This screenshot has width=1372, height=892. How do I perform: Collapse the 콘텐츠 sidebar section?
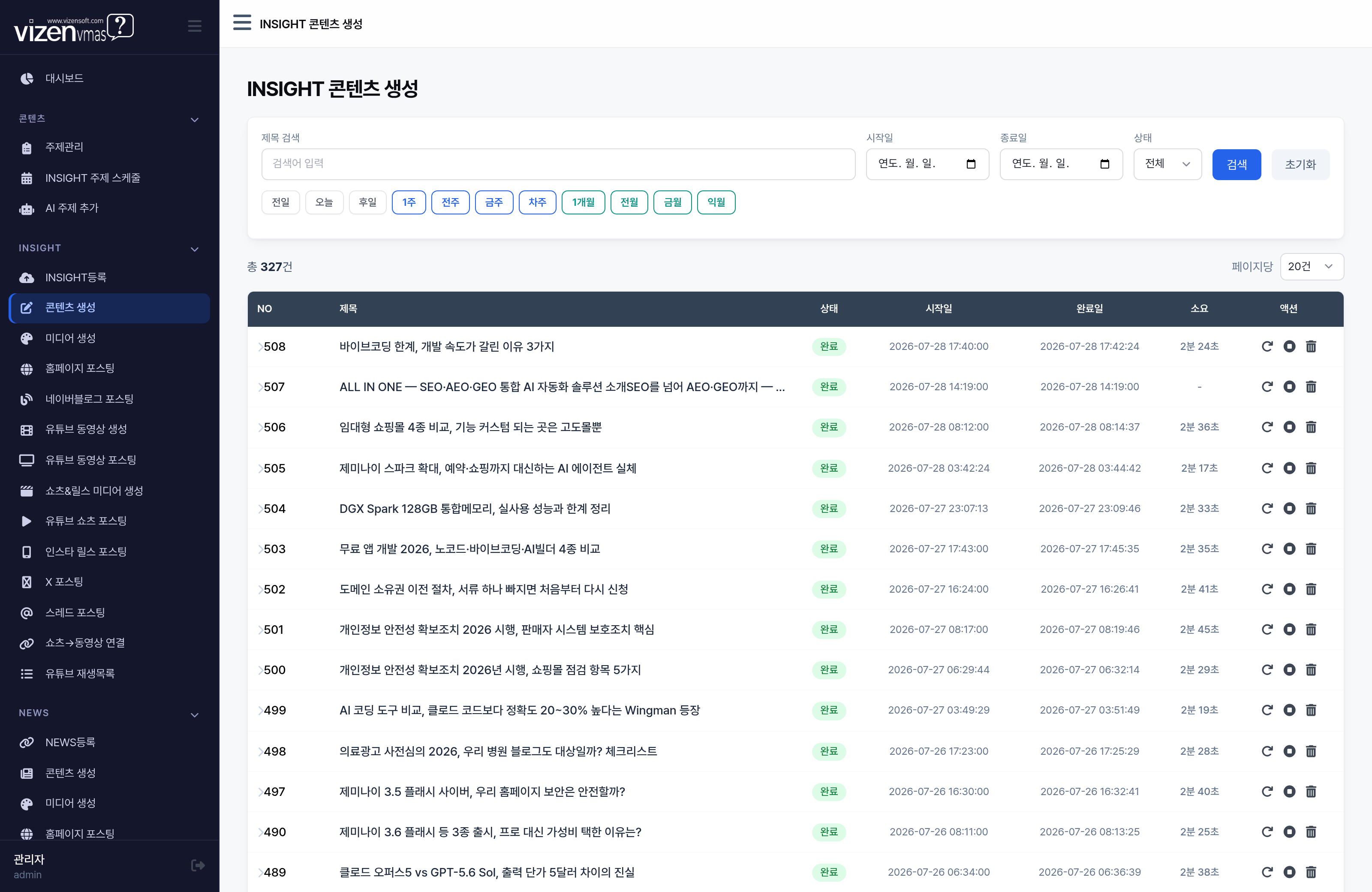(195, 120)
